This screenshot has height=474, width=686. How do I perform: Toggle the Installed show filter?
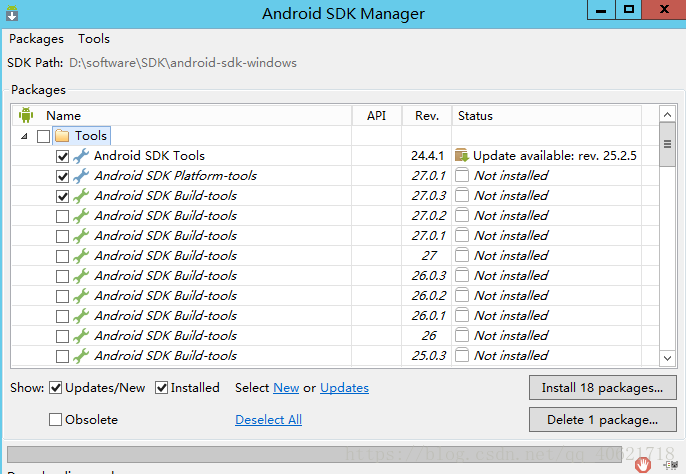coord(161,388)
